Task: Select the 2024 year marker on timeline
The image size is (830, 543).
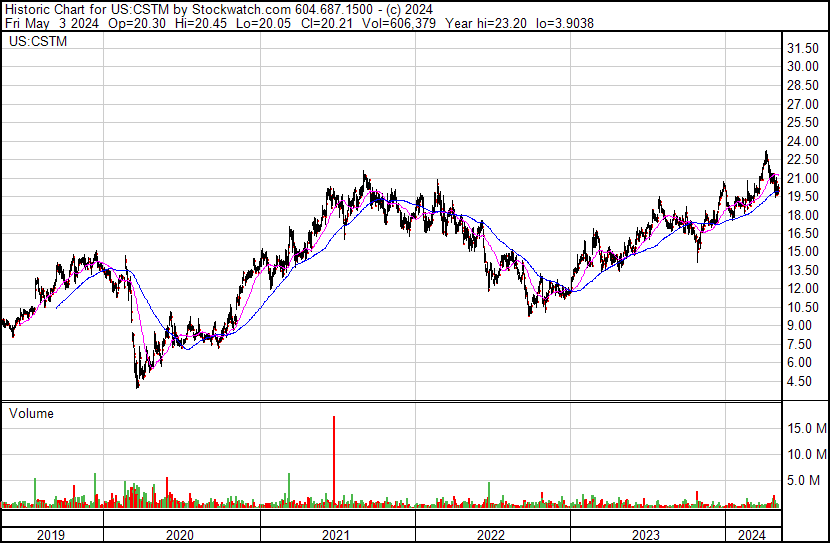Action: coord(752,535)
